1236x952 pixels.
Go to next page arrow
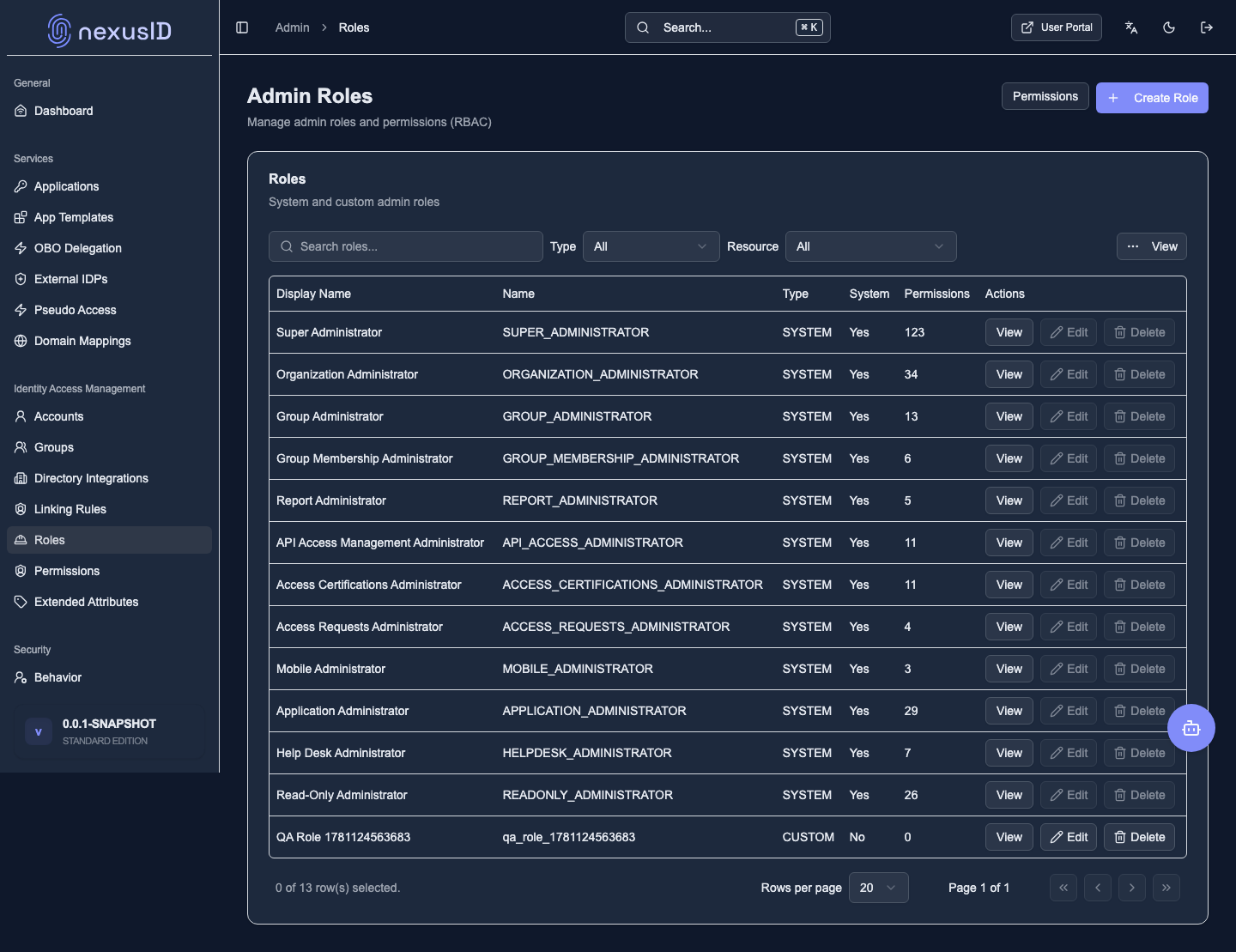pyautogui.click(x=1132, y=888)
